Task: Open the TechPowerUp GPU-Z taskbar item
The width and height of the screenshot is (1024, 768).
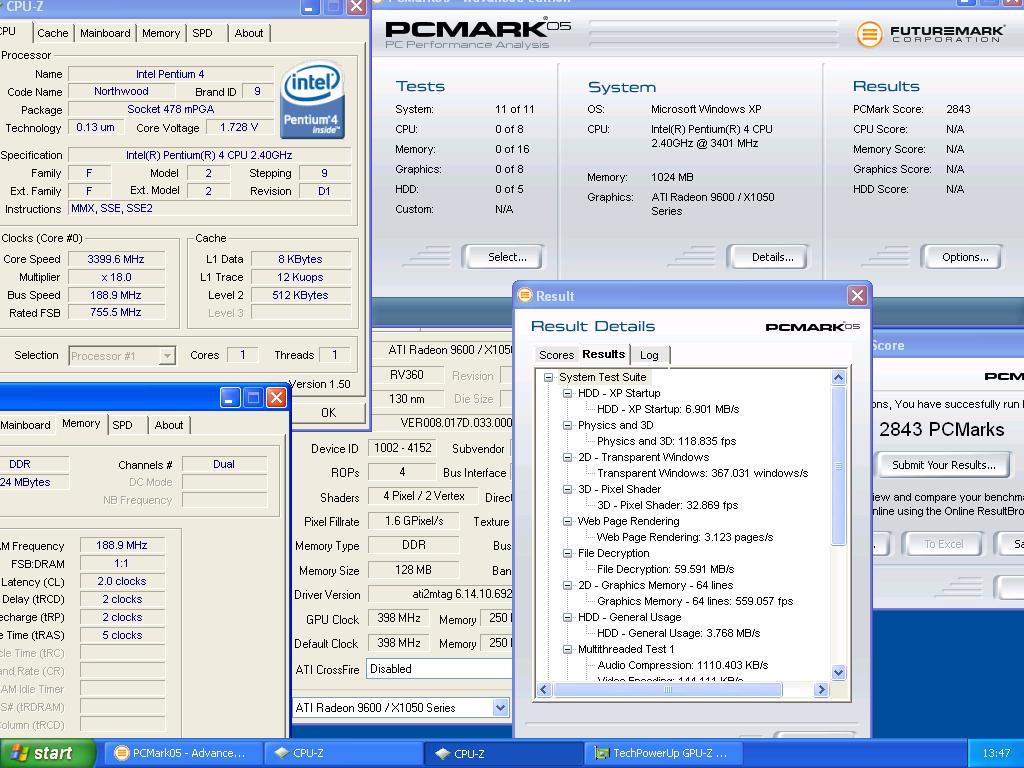Action: (664, 753)
